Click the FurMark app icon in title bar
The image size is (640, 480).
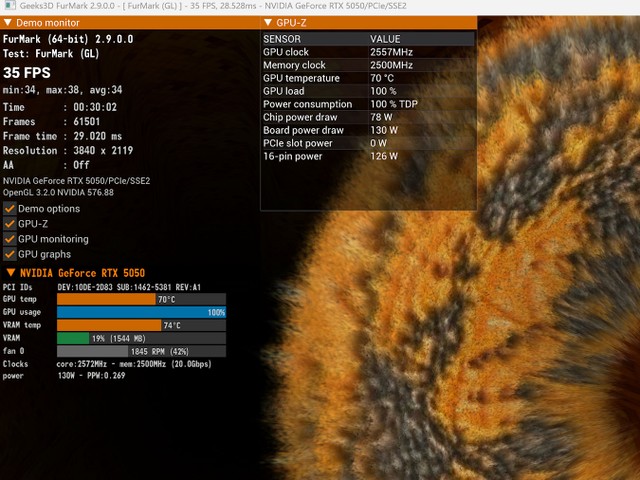click(x=9, y=5)
